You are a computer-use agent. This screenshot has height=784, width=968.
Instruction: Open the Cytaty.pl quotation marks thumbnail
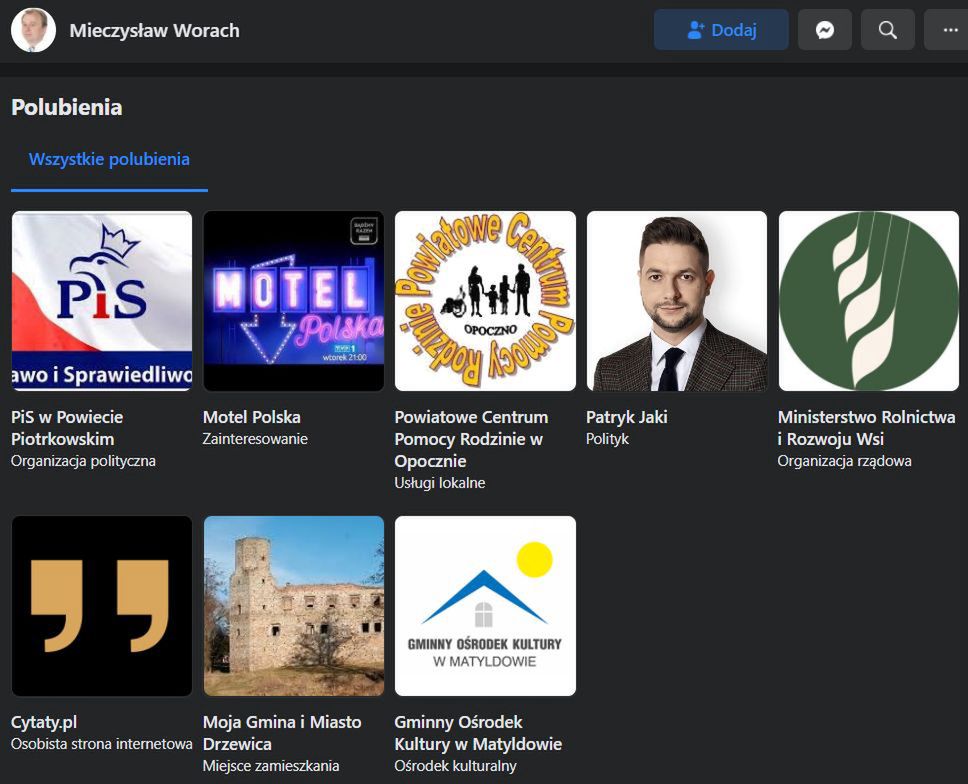pos(102,606)
